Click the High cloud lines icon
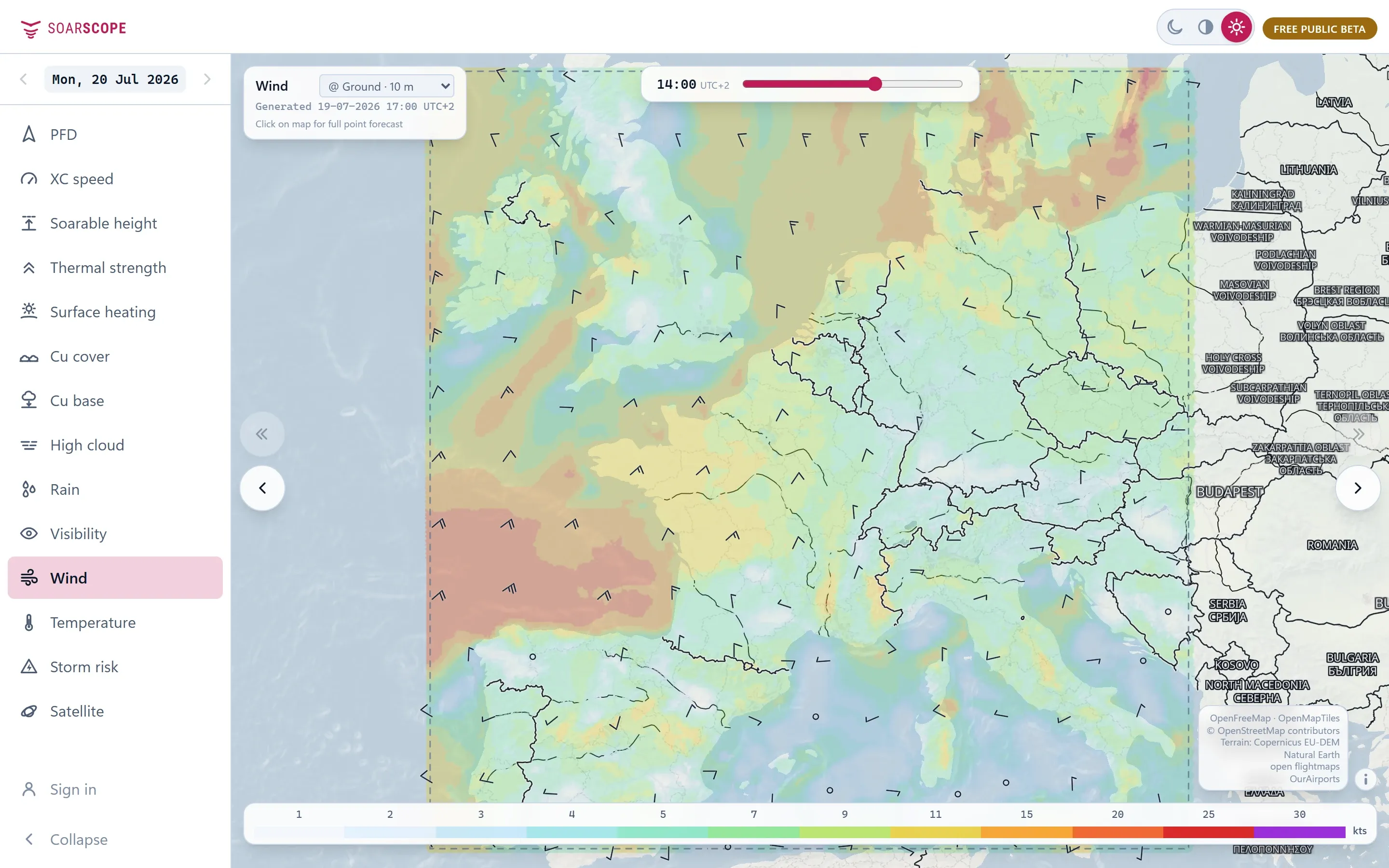Screen dimensions: 1389x868 click(x=29, y=445)
